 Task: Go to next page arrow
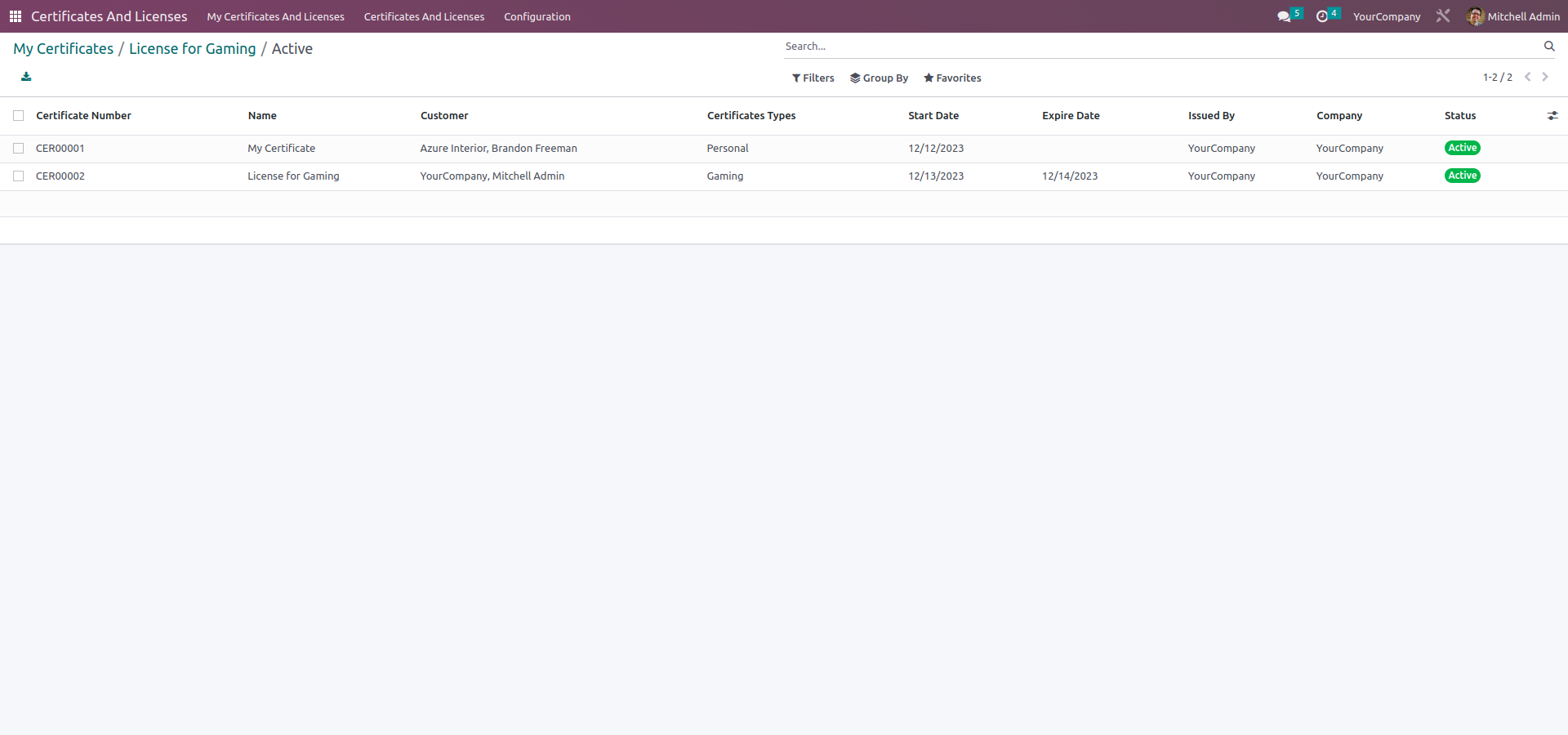tap(1545, 77)
